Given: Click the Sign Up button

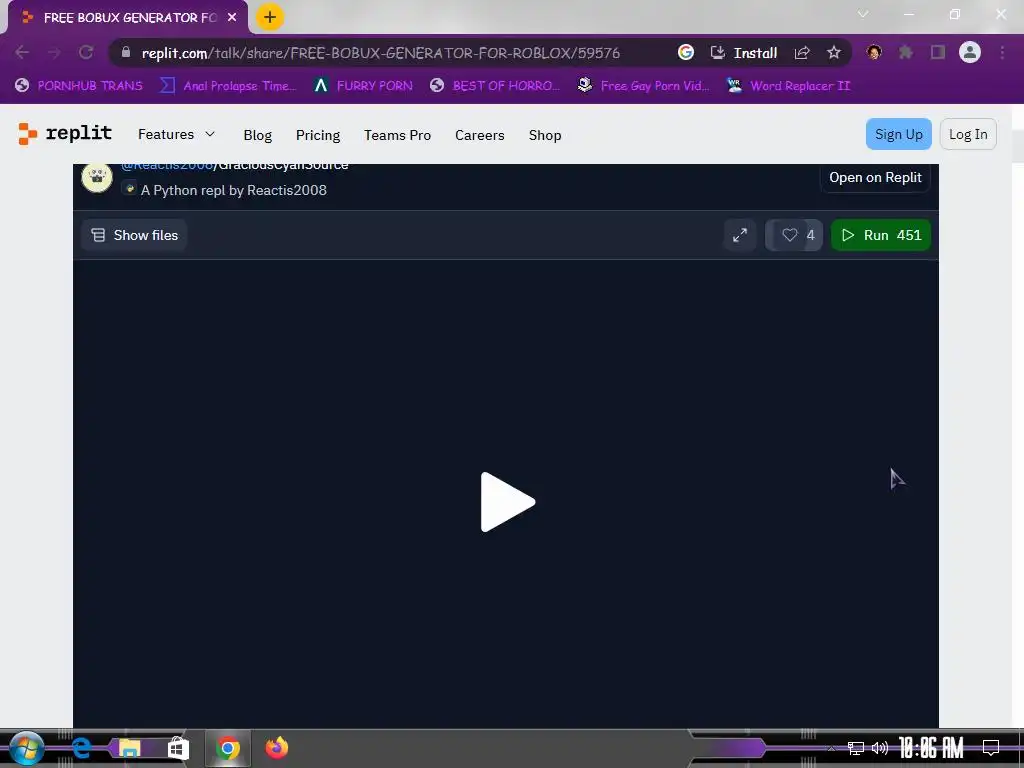Looking at the screenshot, I should 899,134.
